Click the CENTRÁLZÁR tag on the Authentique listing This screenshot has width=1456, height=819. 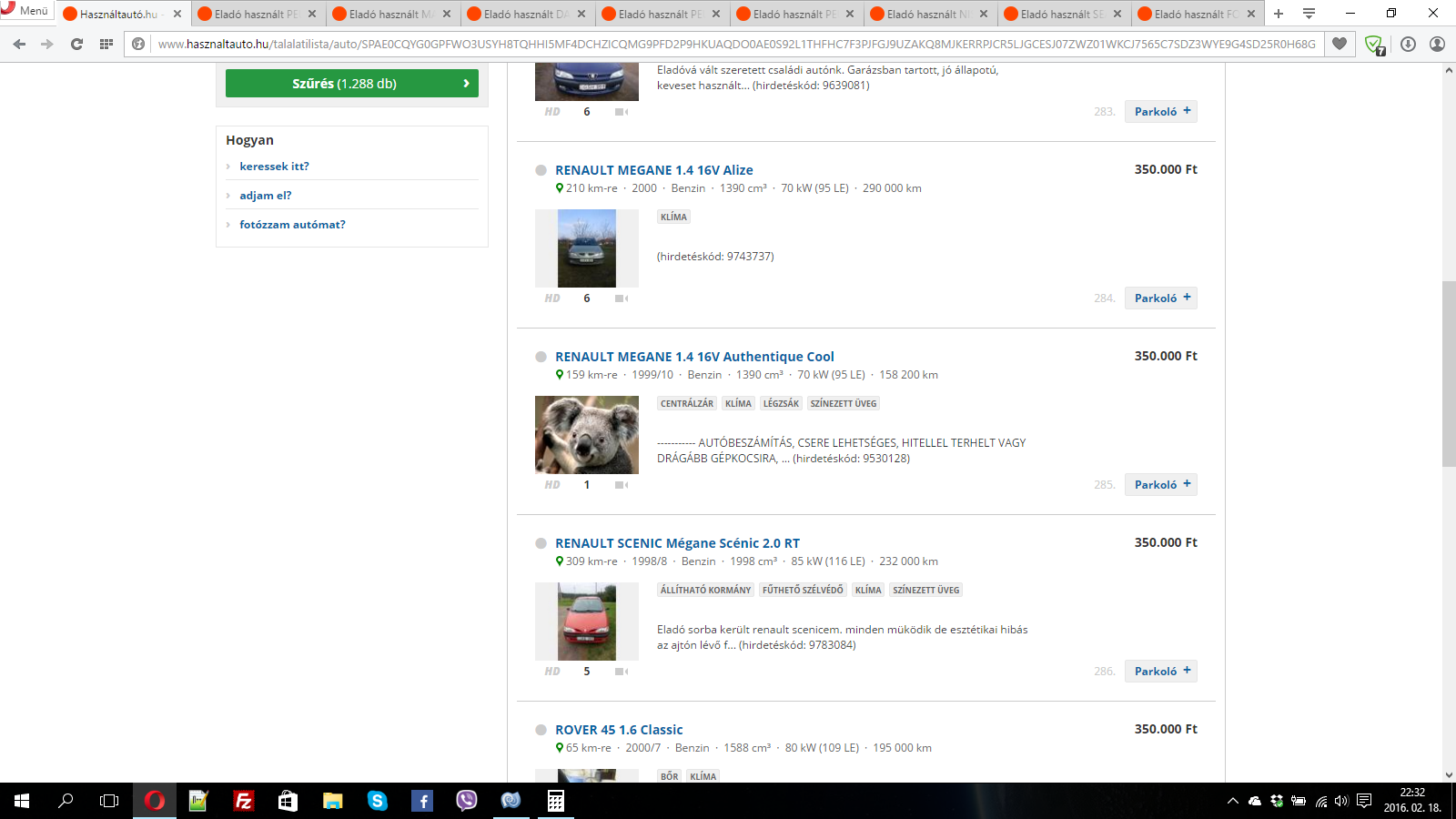(x=687, y=403)
